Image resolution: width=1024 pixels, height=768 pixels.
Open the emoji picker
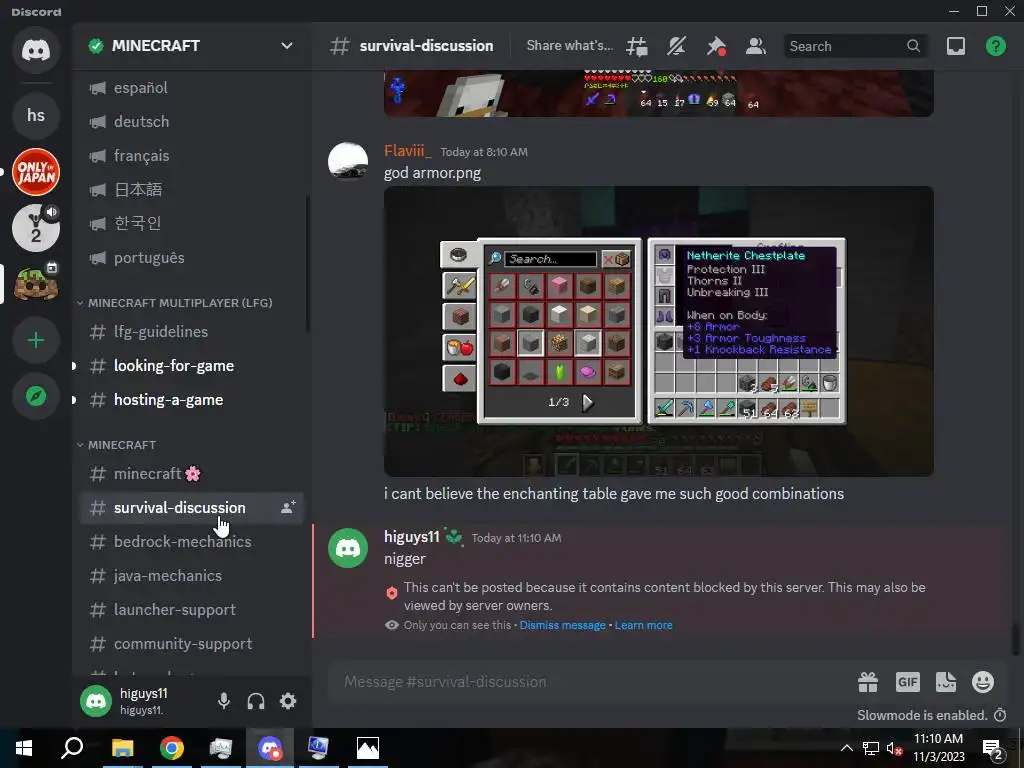[x=983, y=682]
